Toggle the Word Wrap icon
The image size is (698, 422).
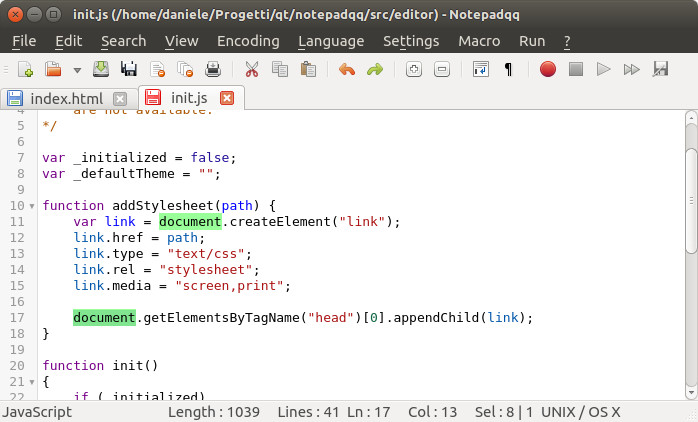pyautogui.click(x=481, y=69)
